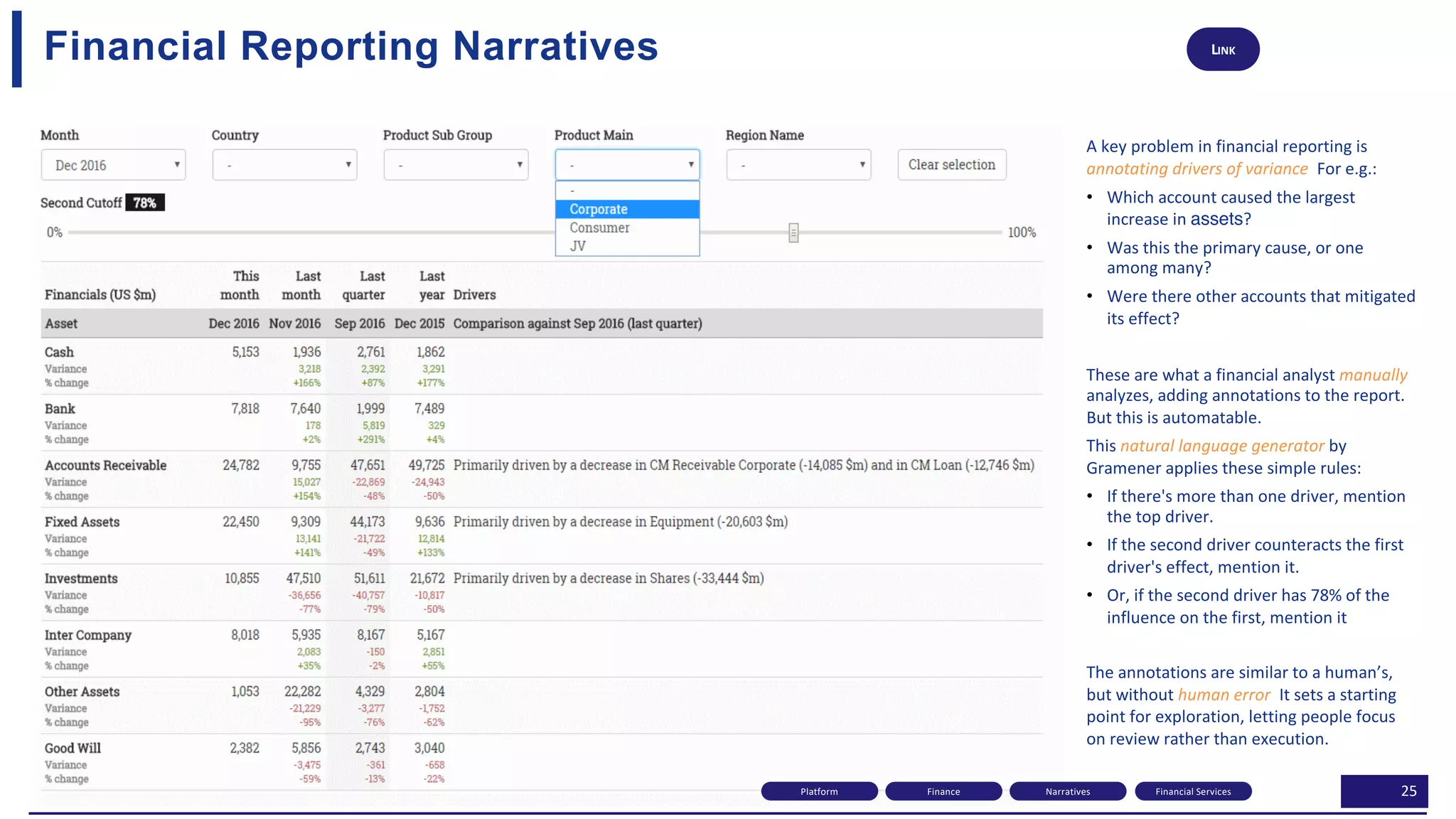
Task: Click the Fixed Assets row label
Action: point(82,522)
